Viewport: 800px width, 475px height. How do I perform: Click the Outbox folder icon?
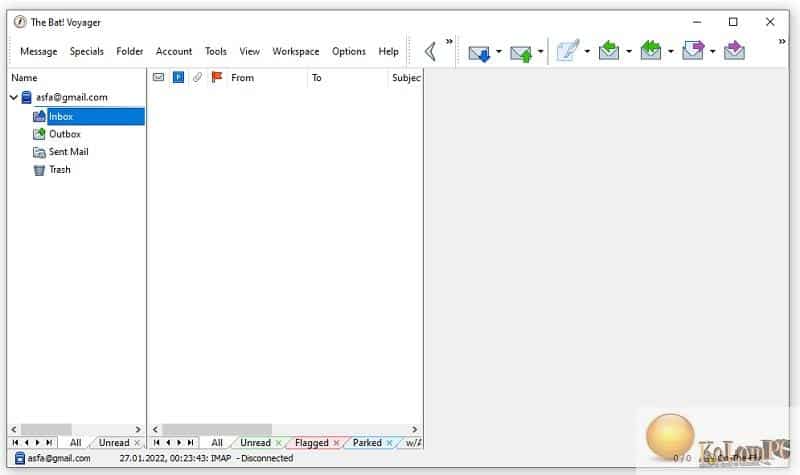coord(39,134)
